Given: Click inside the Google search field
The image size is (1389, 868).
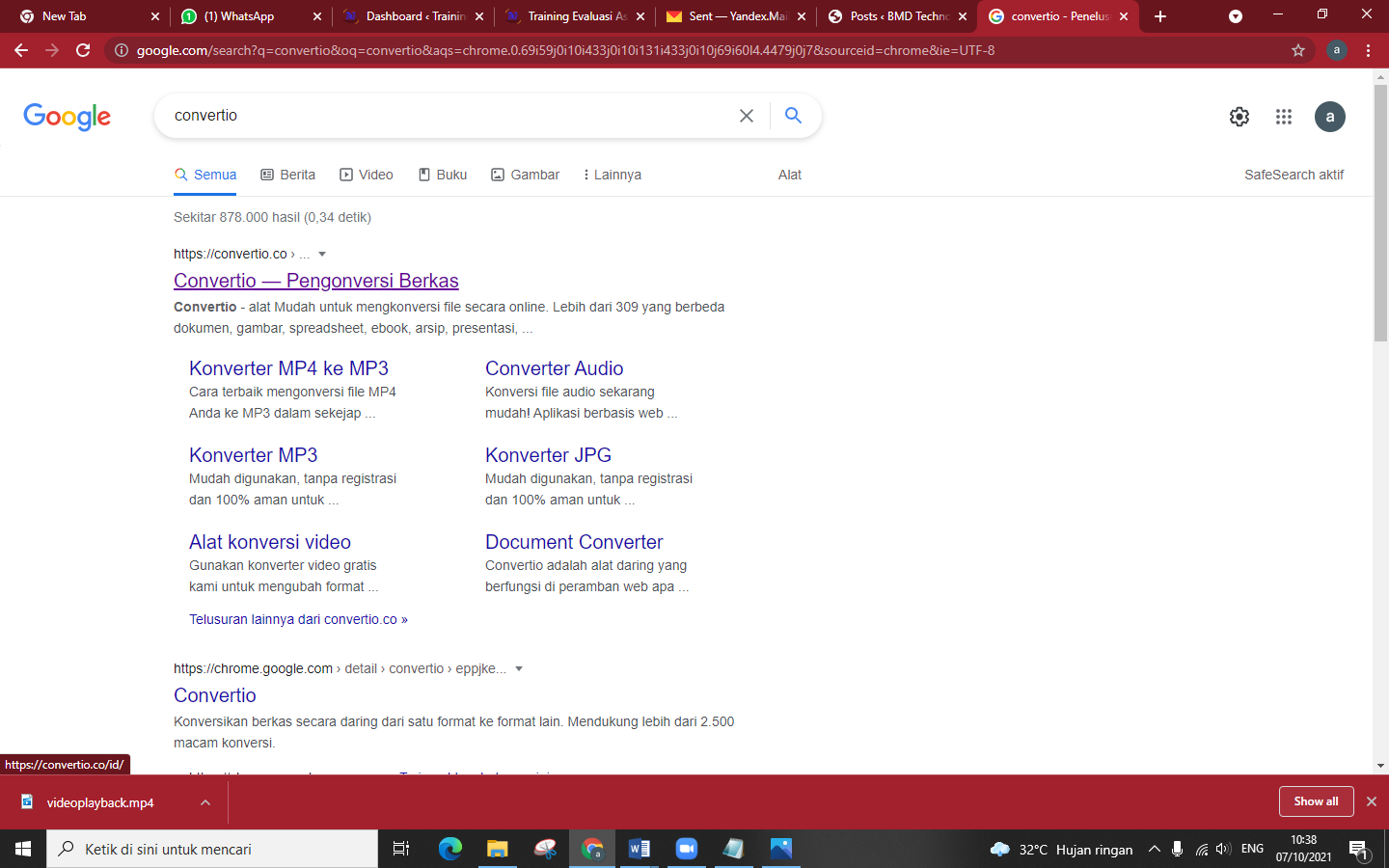Looking at the screenshot, I should [434, 115].
